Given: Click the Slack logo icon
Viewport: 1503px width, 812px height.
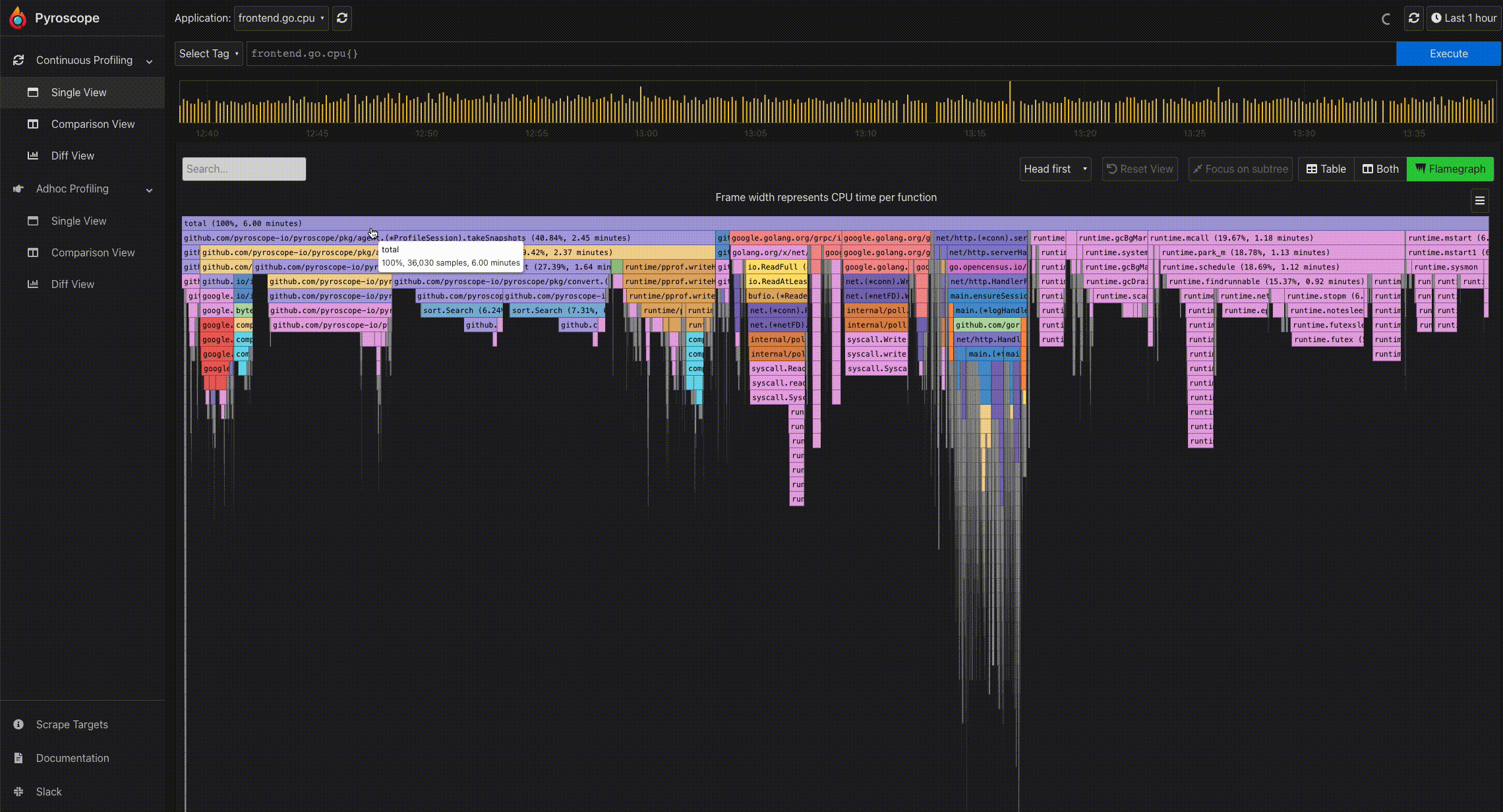Looking at the screenshot, I should (18, 792).
